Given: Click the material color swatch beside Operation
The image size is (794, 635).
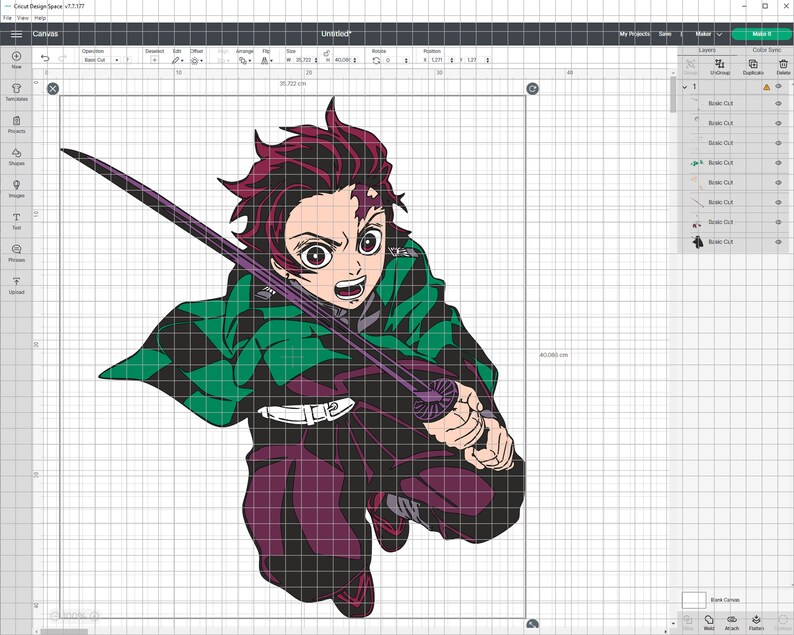Looking at the screenshot, I should pyautogui.click(x=128, y=60).
